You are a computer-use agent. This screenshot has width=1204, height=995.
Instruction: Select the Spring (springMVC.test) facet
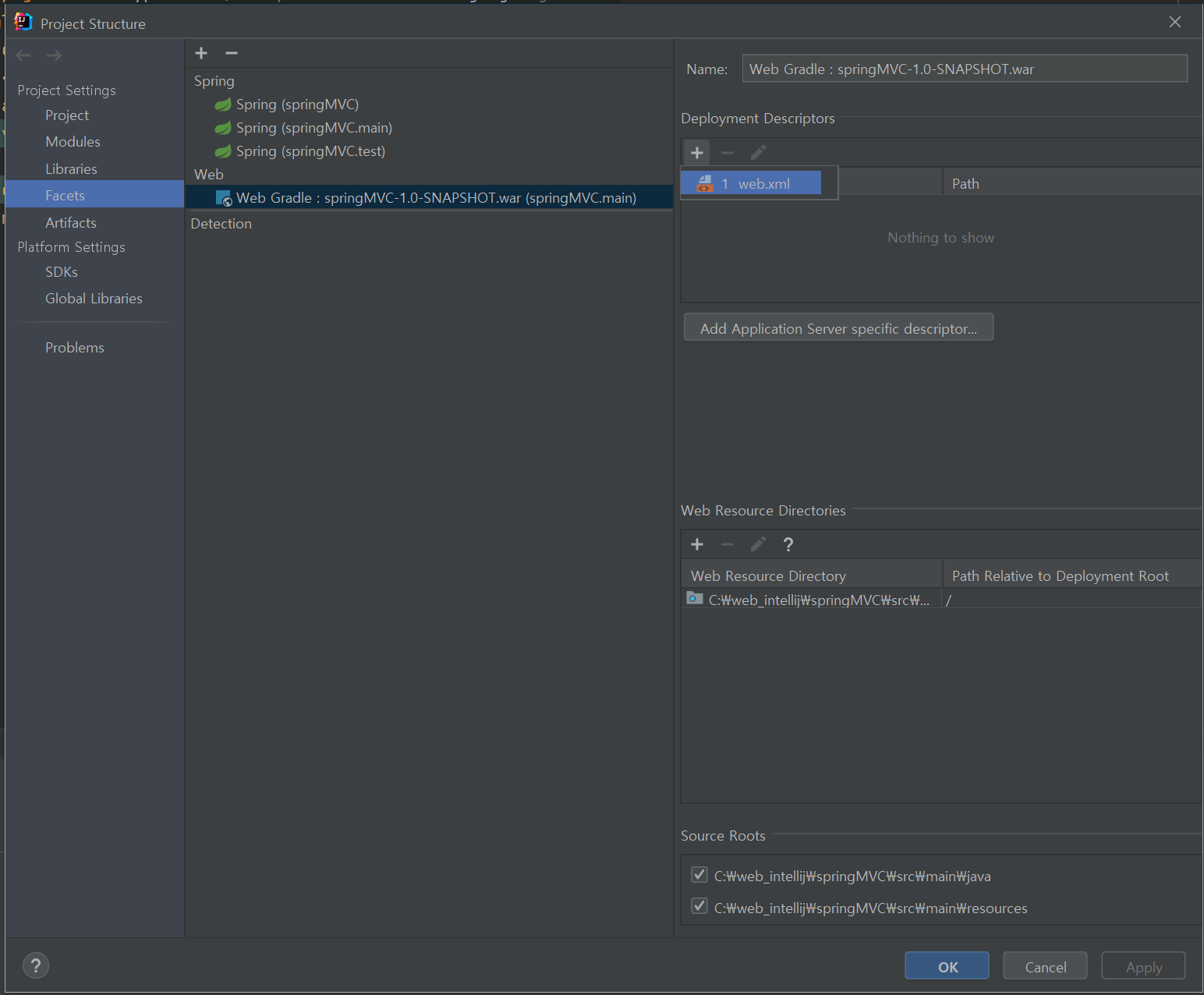pyautogui.click(x=310, y=151)
